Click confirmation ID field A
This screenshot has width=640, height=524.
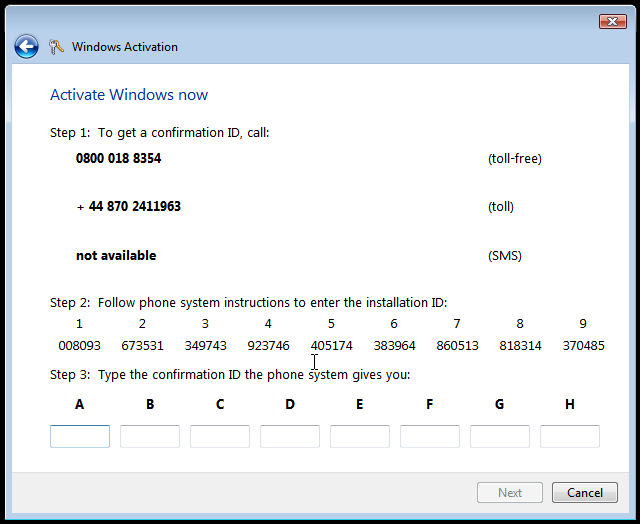tap(80, 436)
